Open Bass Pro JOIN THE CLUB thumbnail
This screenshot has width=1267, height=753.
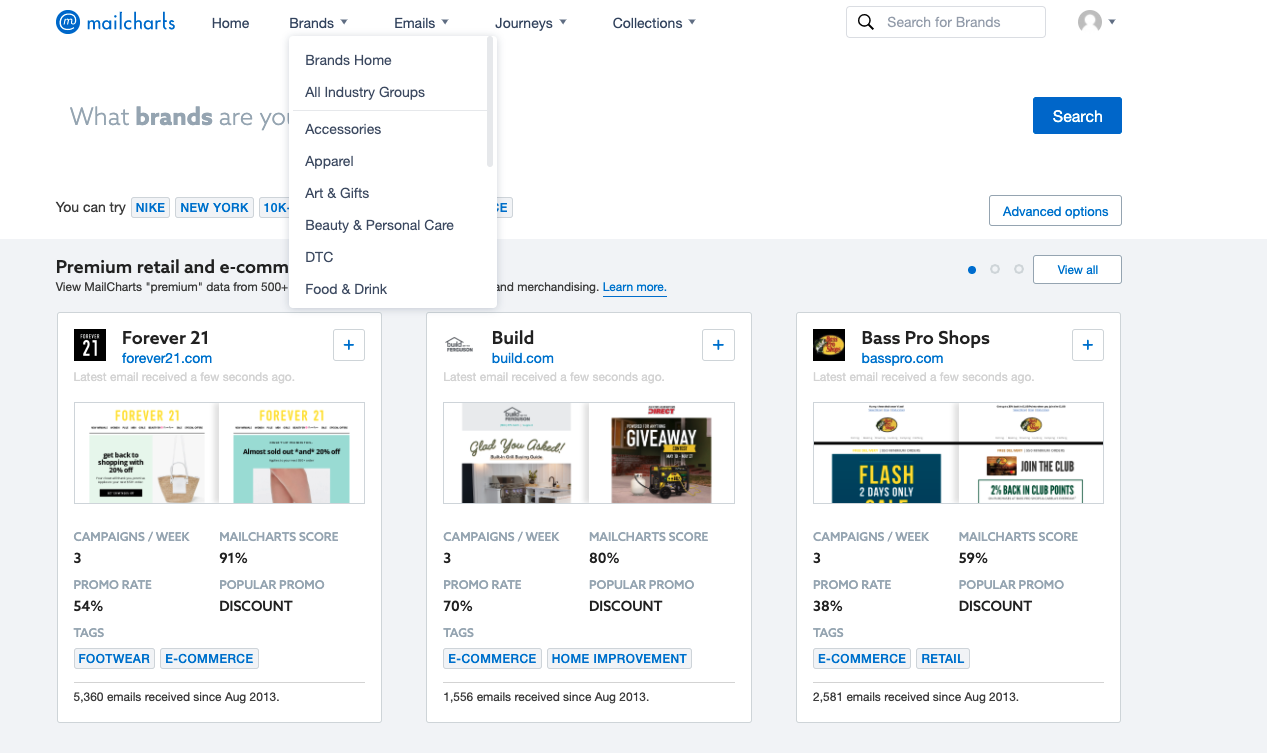1031,453
